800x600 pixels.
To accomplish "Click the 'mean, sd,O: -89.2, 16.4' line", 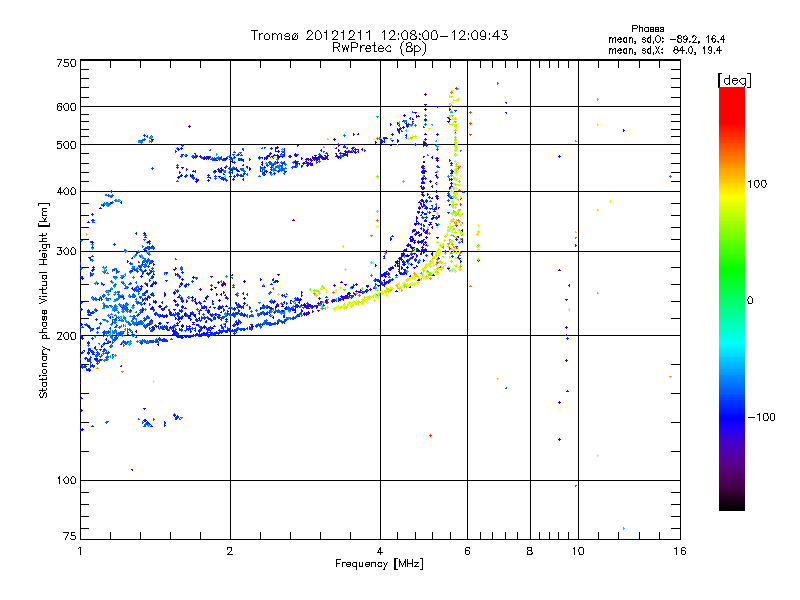I will (666, 39).
